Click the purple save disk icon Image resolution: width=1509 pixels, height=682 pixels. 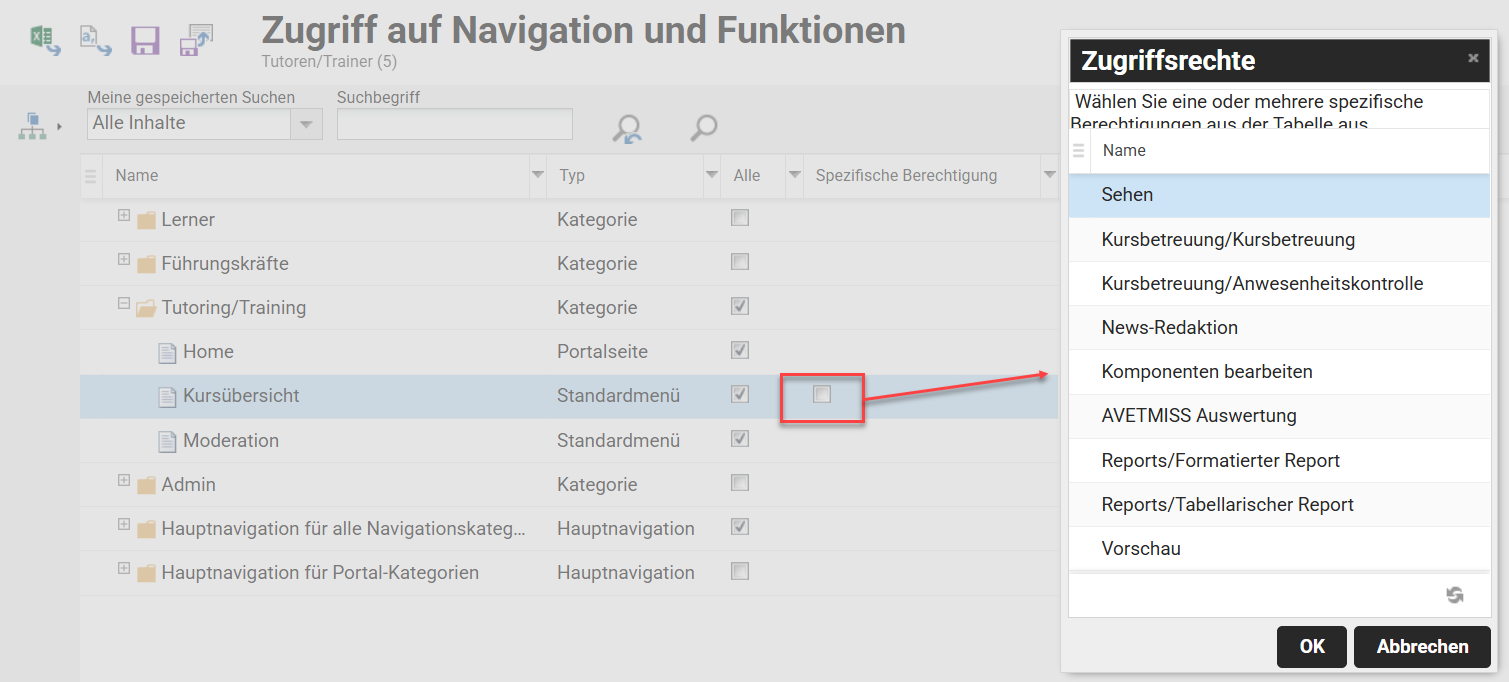tap(146, 40)
